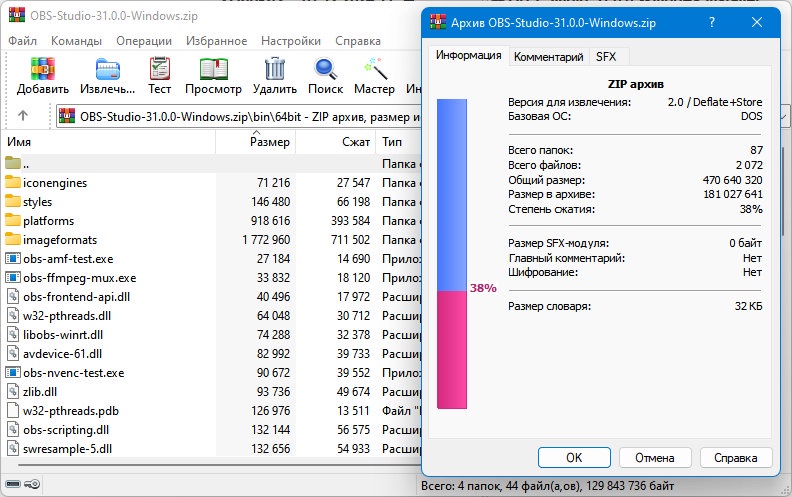Click the Извлечь toolbar icon
The image size is (792, 497).
click(108, 69)
